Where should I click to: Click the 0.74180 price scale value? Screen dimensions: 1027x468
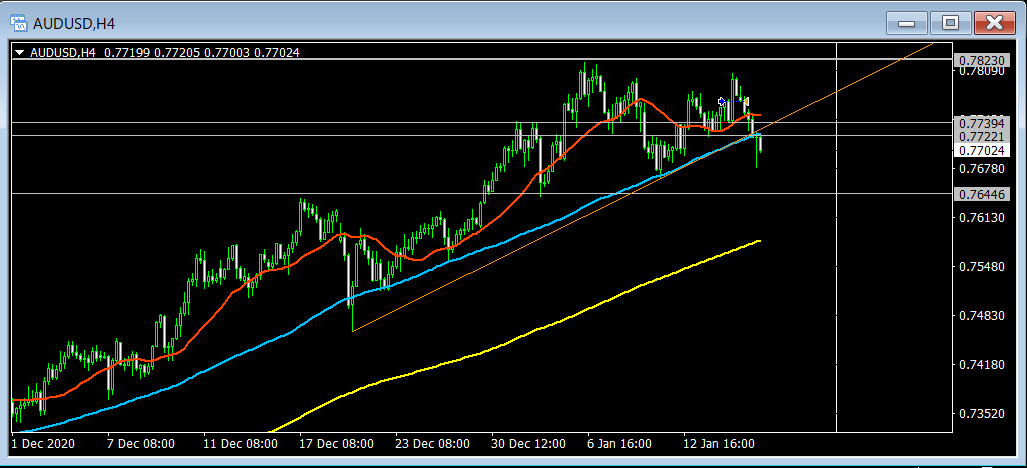(982, 365)
